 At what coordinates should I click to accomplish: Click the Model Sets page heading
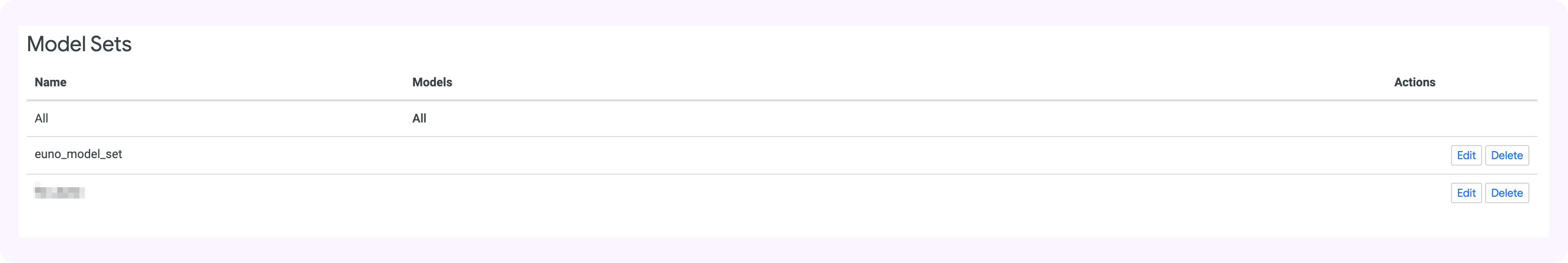pyautogui.click(x=79, y=44)
